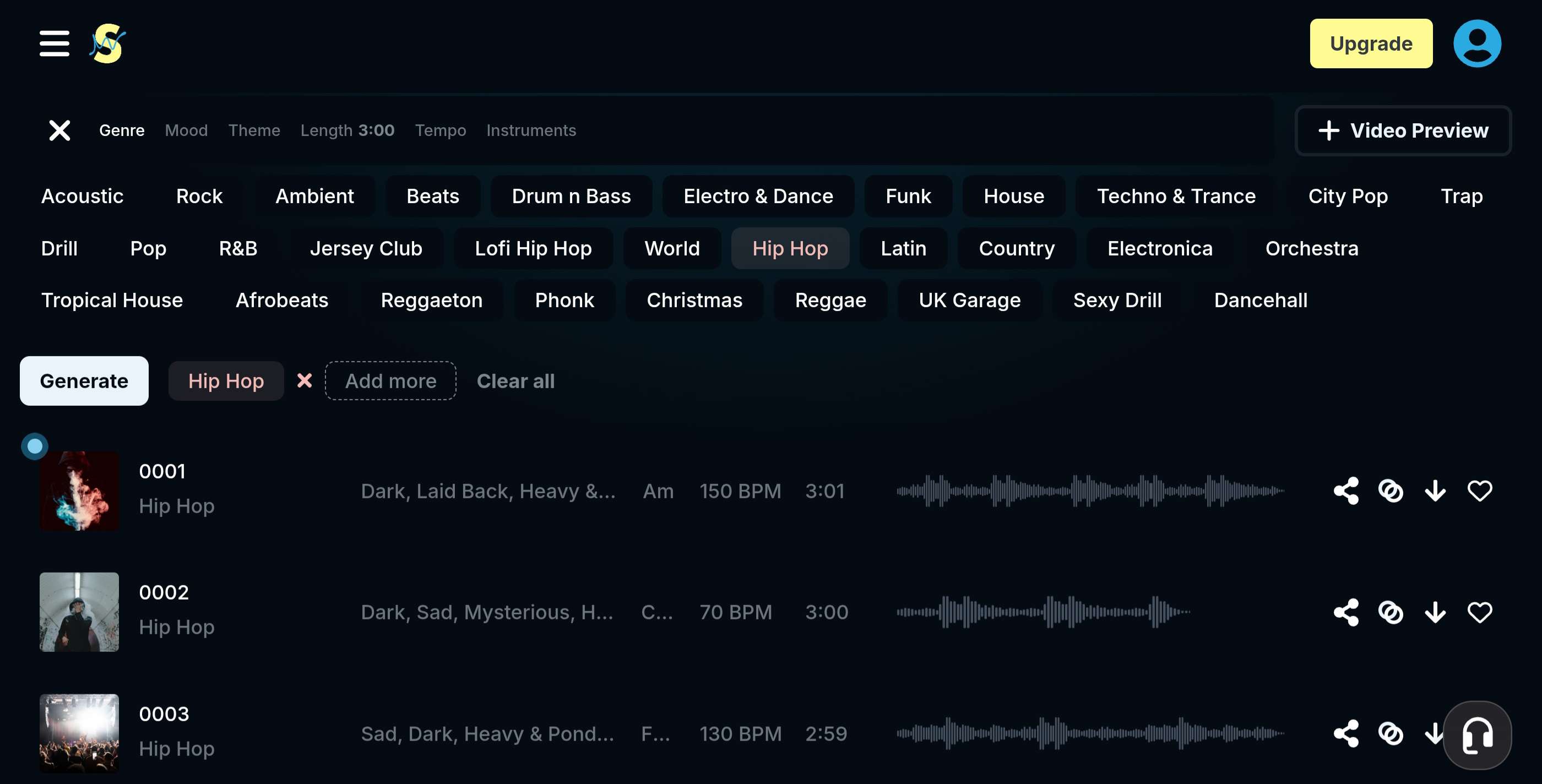This screenshot has height=784, width=1542.
Task: Switch to the Mood tab
Action: coord(186,130)
